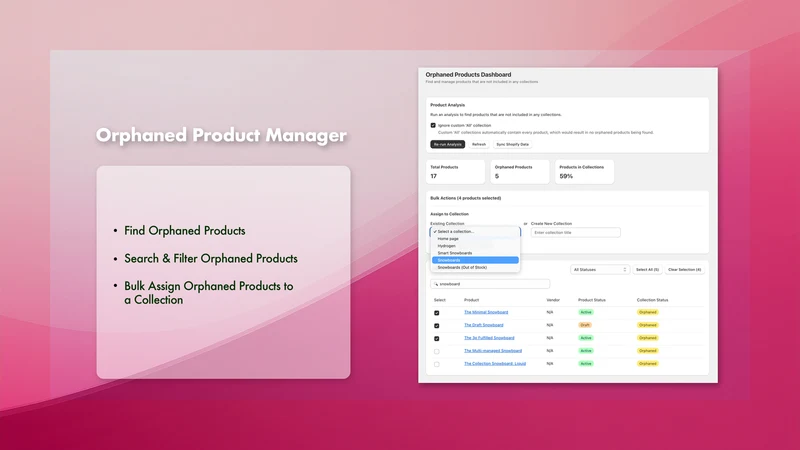Click the Bulk Actions (4 products selected) heading

click(x=465, y=198)
